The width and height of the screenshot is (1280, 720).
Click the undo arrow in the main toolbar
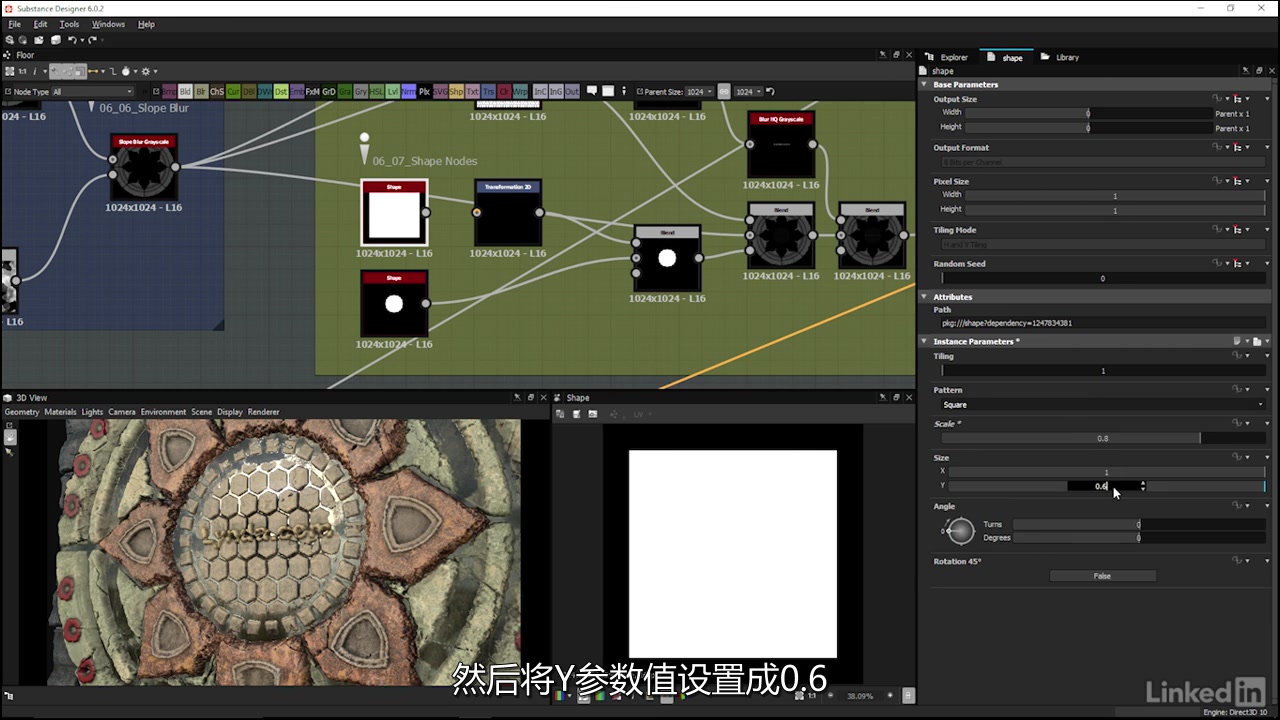[72, 40]
